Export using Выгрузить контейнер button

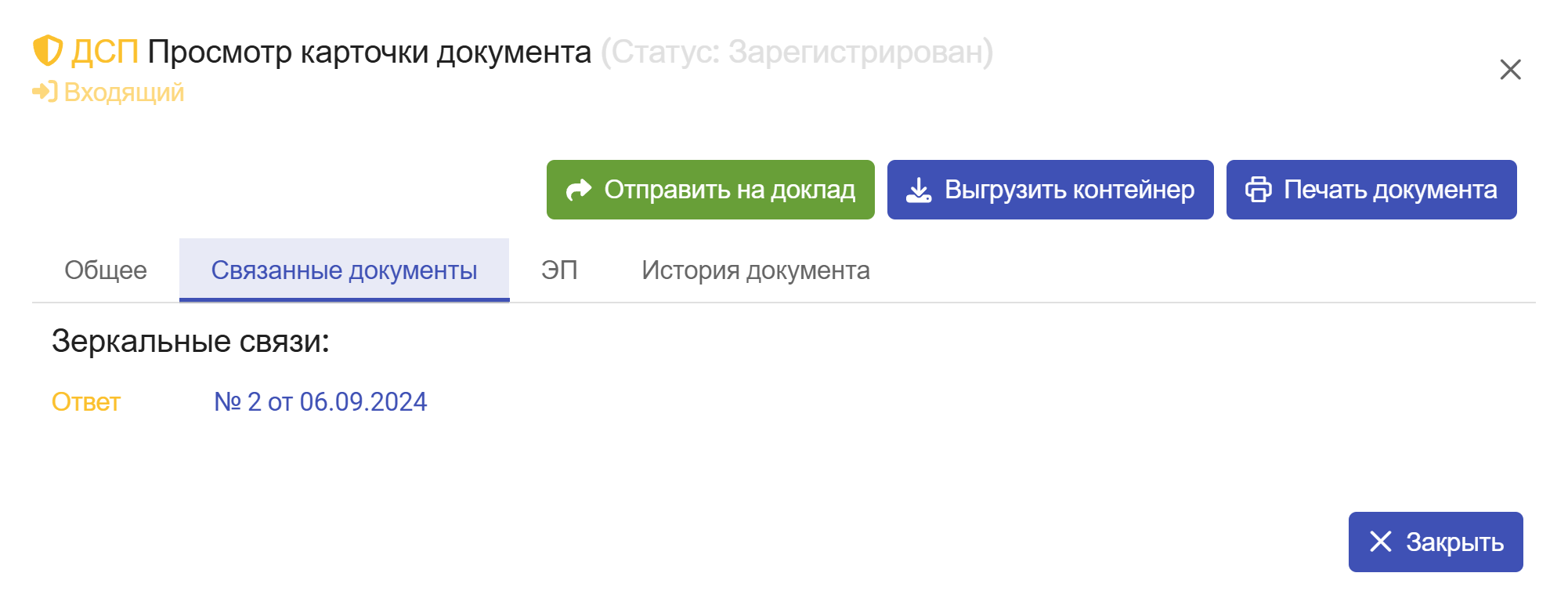(x=1050, y=190)
